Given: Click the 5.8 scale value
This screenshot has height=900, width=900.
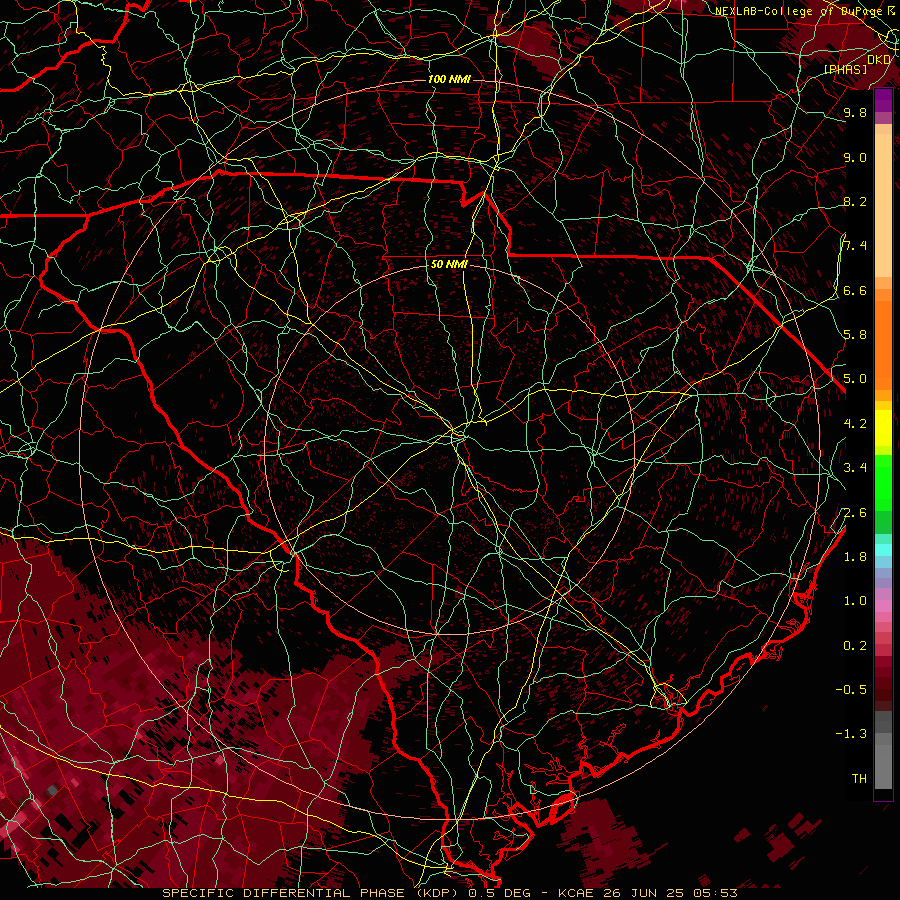Looking at the screenshot, I should [x=855, y=335].
